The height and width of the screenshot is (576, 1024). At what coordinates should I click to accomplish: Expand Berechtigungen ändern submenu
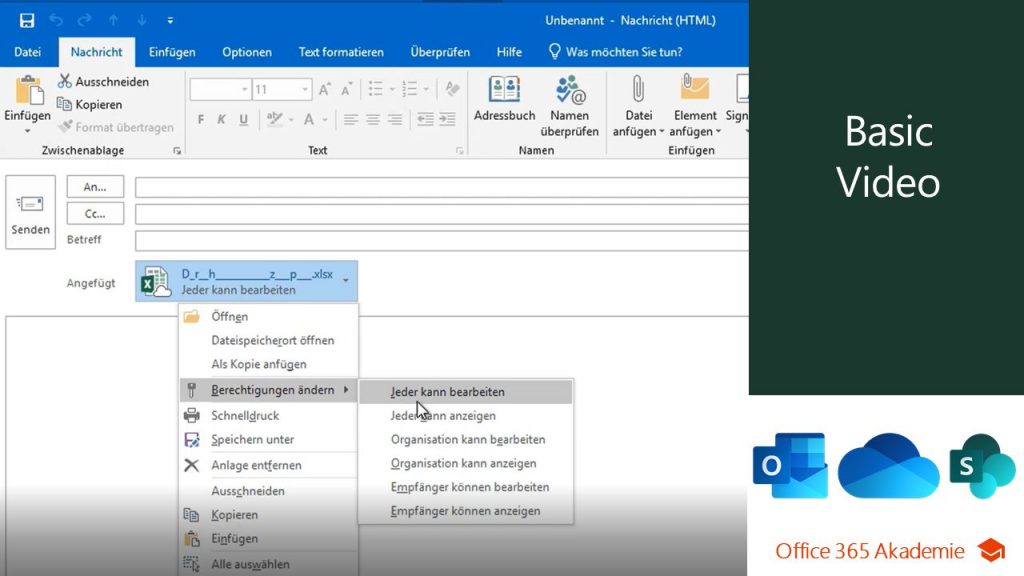pos(268,390)
